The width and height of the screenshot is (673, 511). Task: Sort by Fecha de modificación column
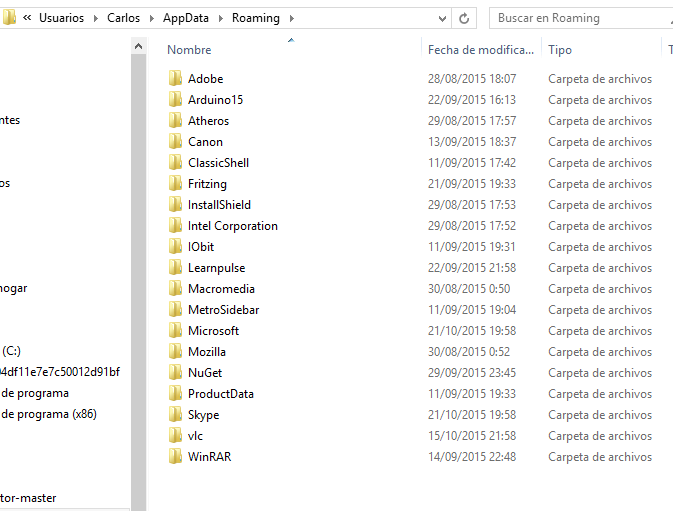pos(479,50)
